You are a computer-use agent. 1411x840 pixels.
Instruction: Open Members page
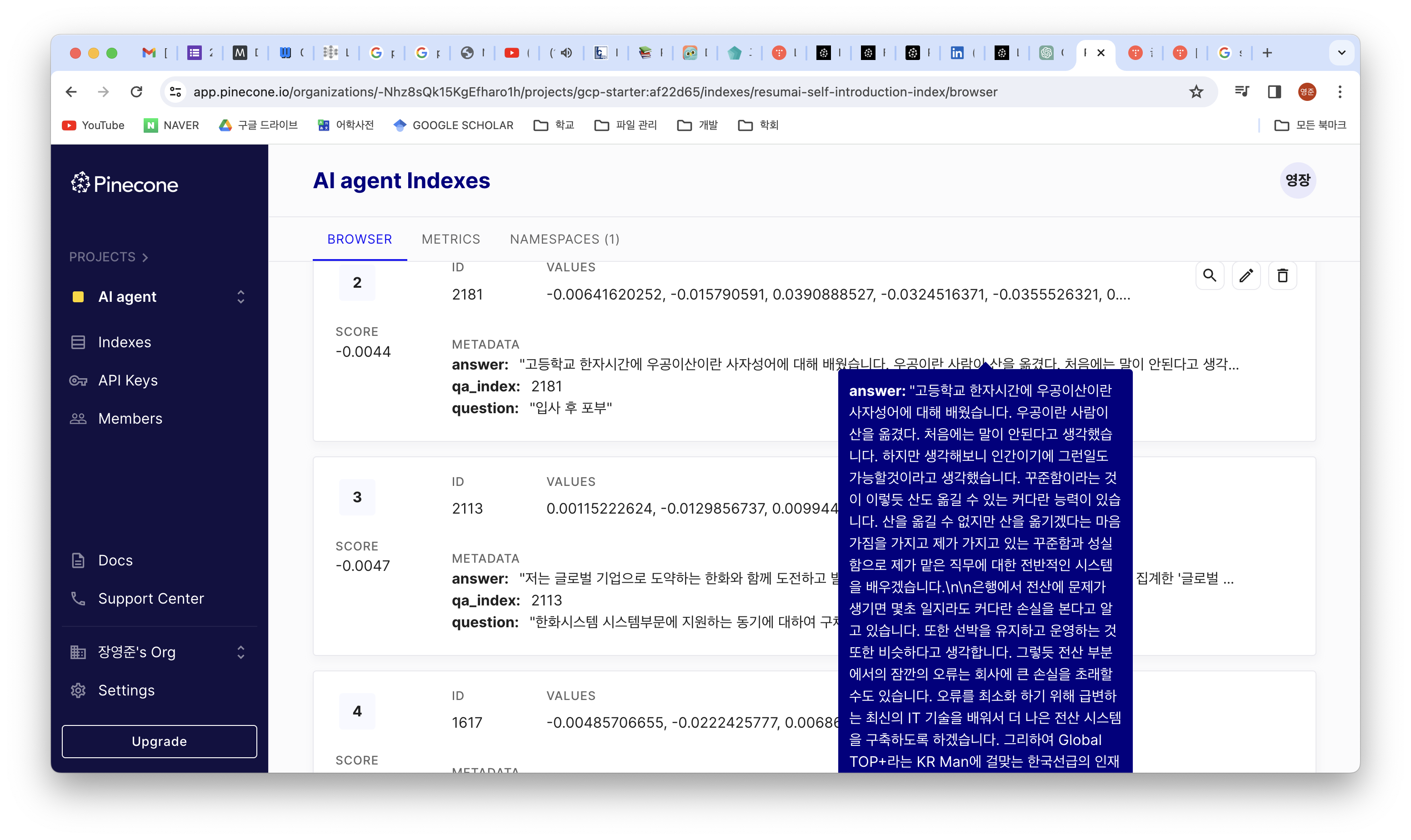pos(130,418)
